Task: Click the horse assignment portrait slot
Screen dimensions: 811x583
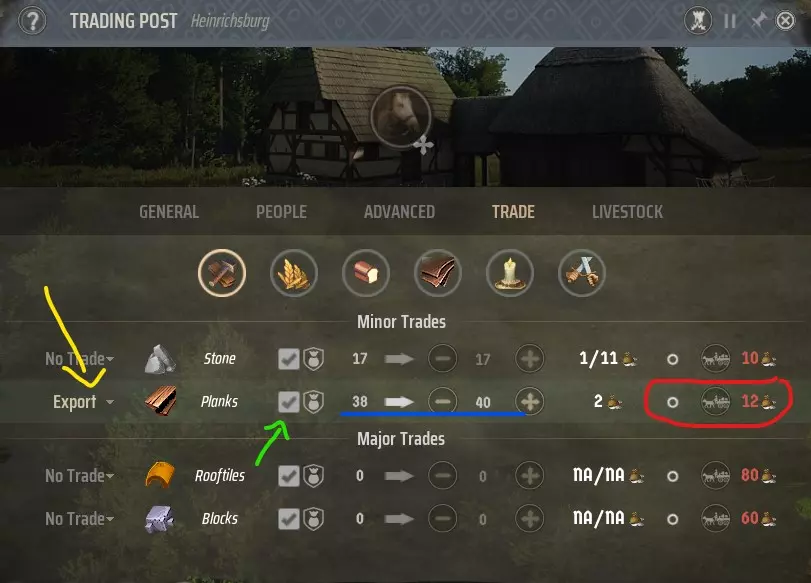Action: pyautogui.click(x=401, y=117)
